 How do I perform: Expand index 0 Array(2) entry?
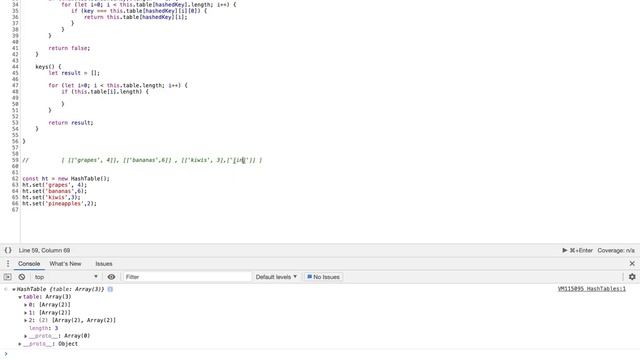tap(26, 305)
